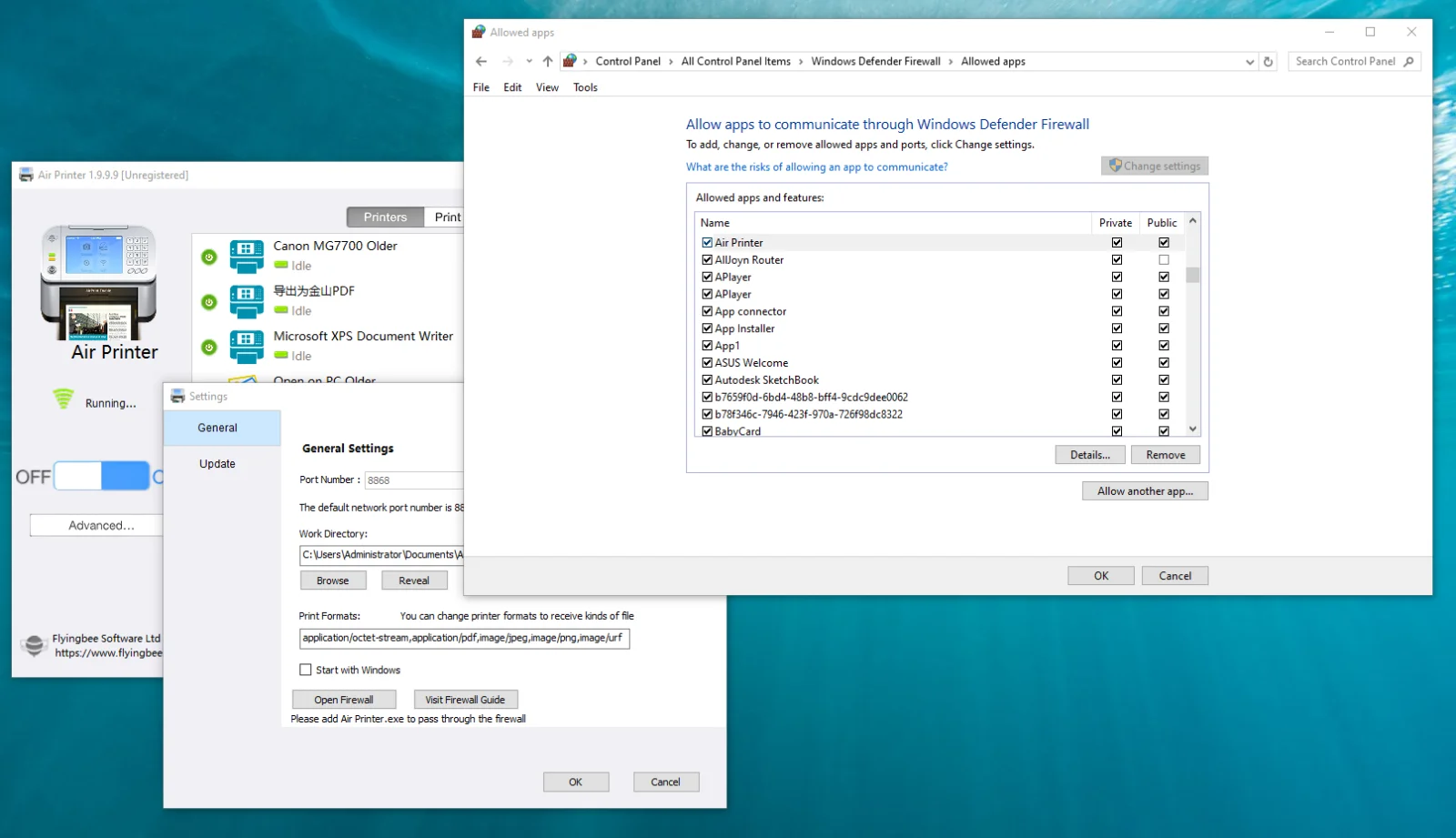Screen dimensions: 1456x838
Task: Refresh the Control Panel address bar
Action: [1268, 62]
